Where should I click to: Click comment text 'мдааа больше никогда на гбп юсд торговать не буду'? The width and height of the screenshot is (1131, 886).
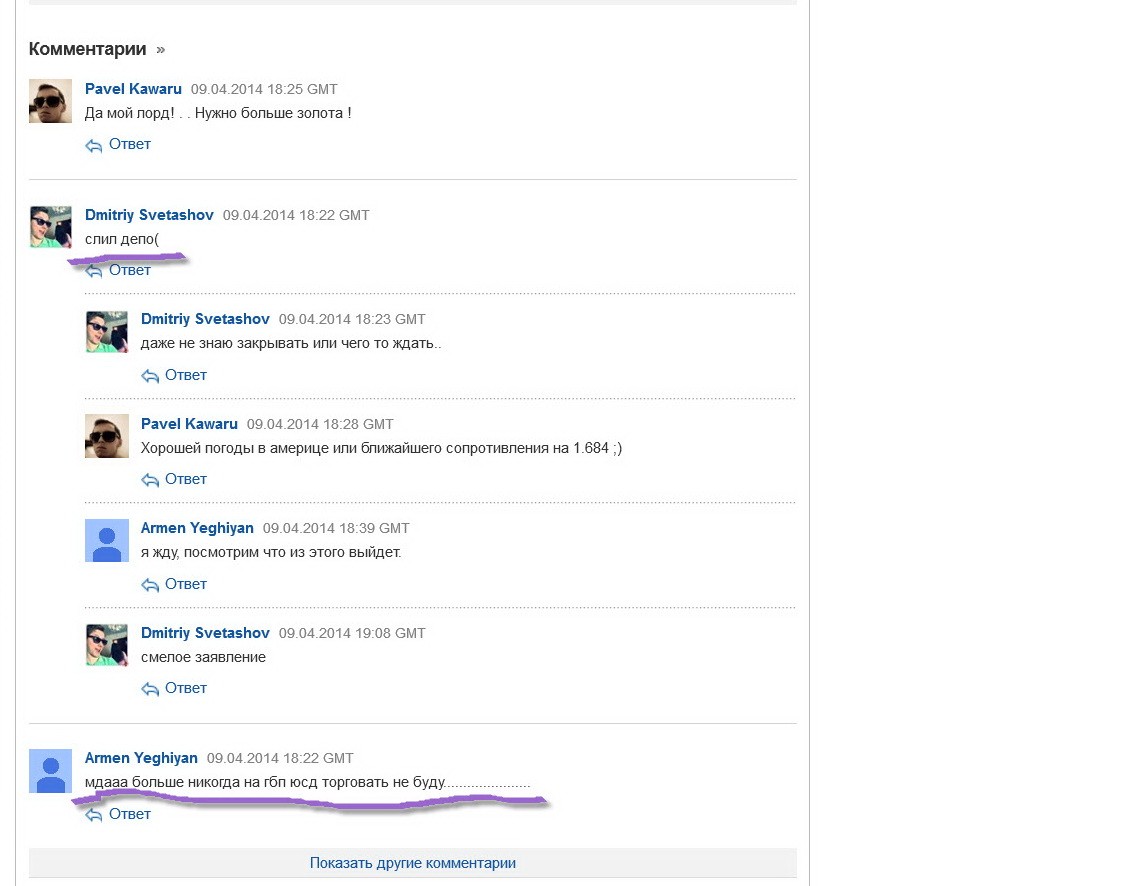[265, 782]
